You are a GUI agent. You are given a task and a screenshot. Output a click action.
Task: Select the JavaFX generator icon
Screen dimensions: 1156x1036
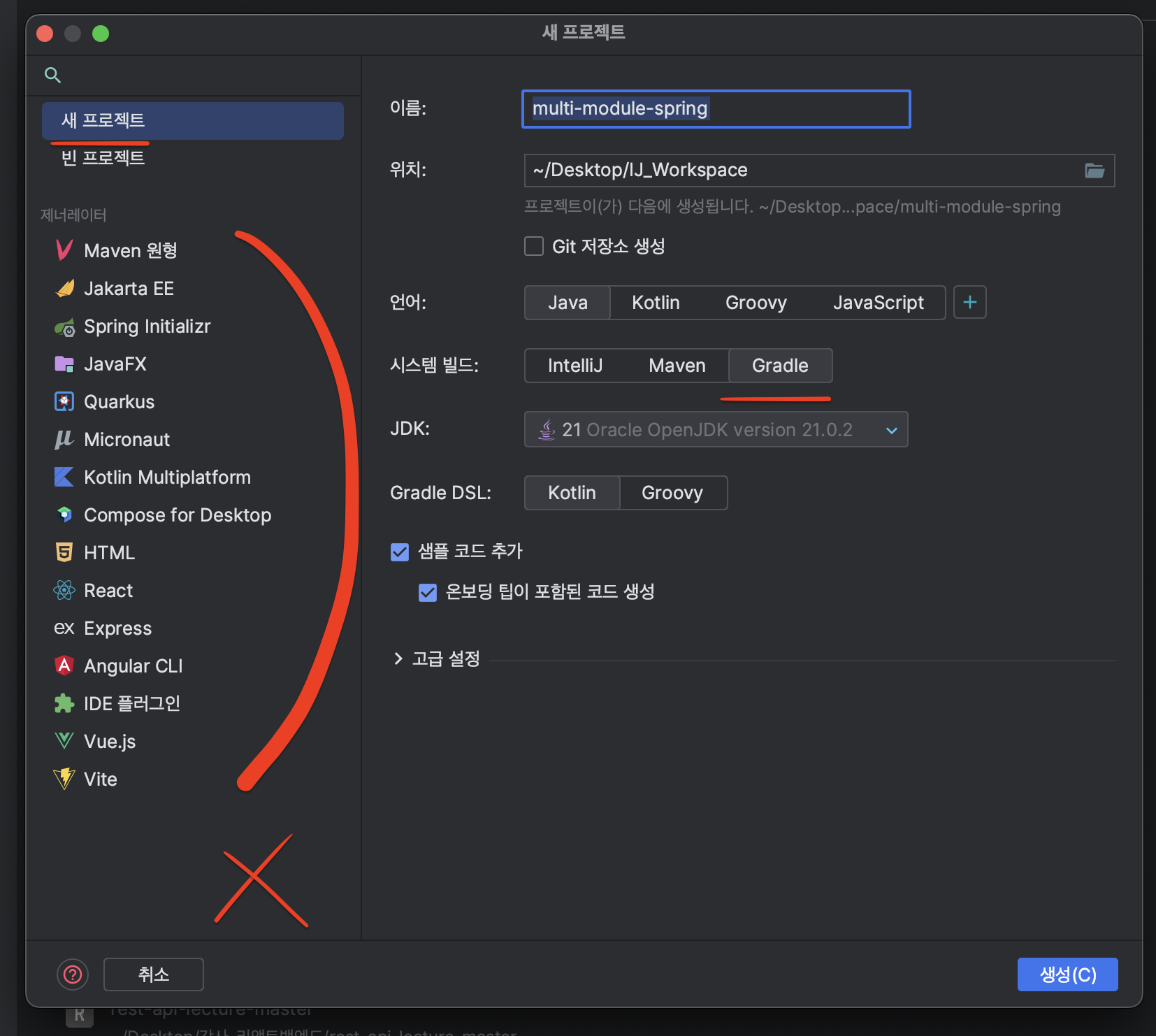[x=64, y=364]
